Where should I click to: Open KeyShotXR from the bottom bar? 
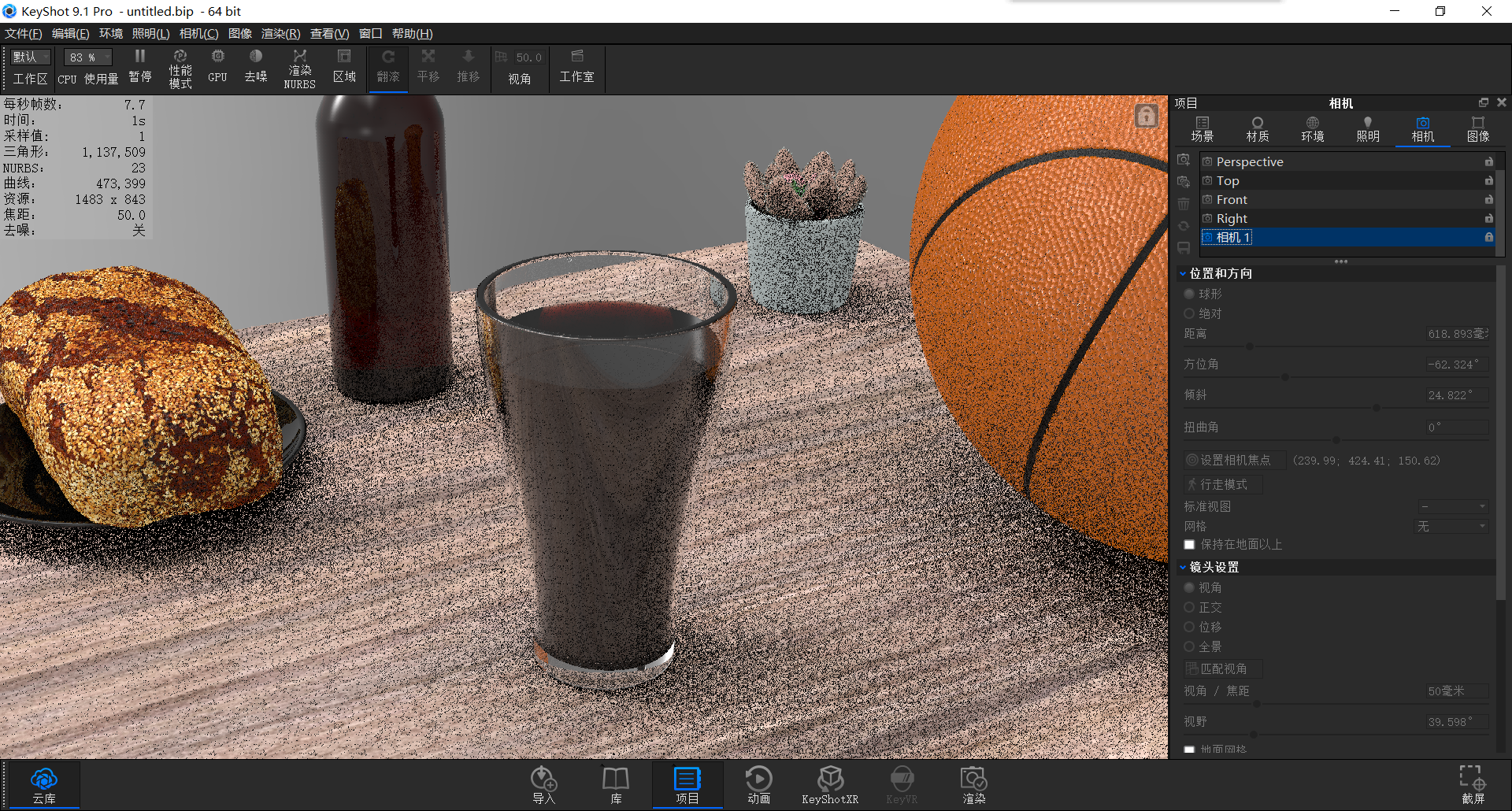tap(830, 783)
